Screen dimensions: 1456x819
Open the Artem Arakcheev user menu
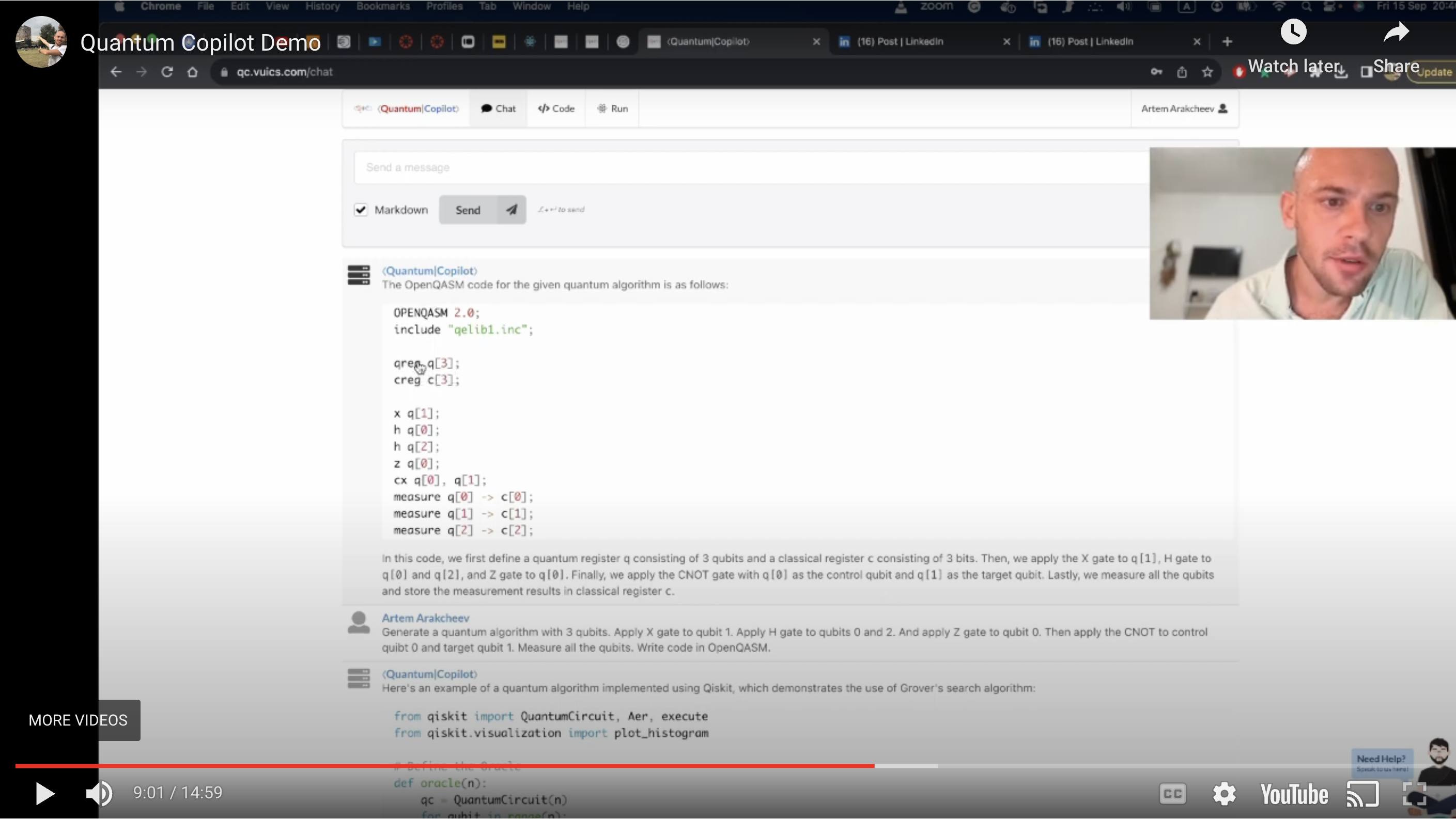point(1184,108)
